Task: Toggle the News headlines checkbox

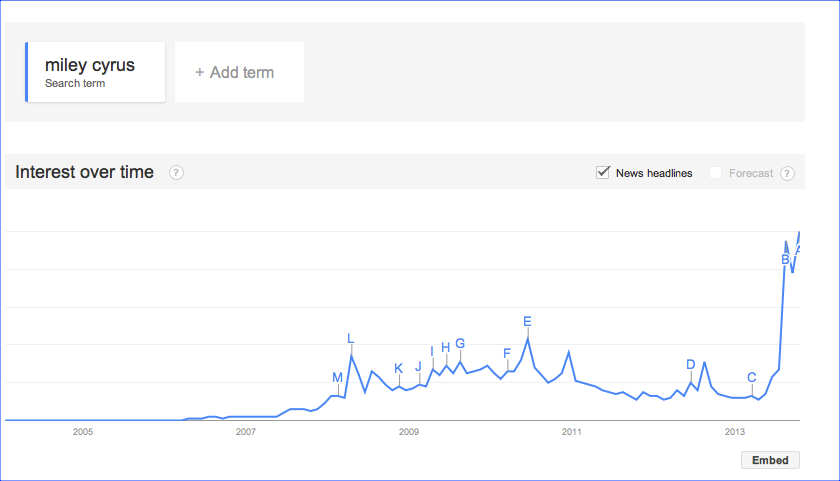Action: (x=603, y=173)
